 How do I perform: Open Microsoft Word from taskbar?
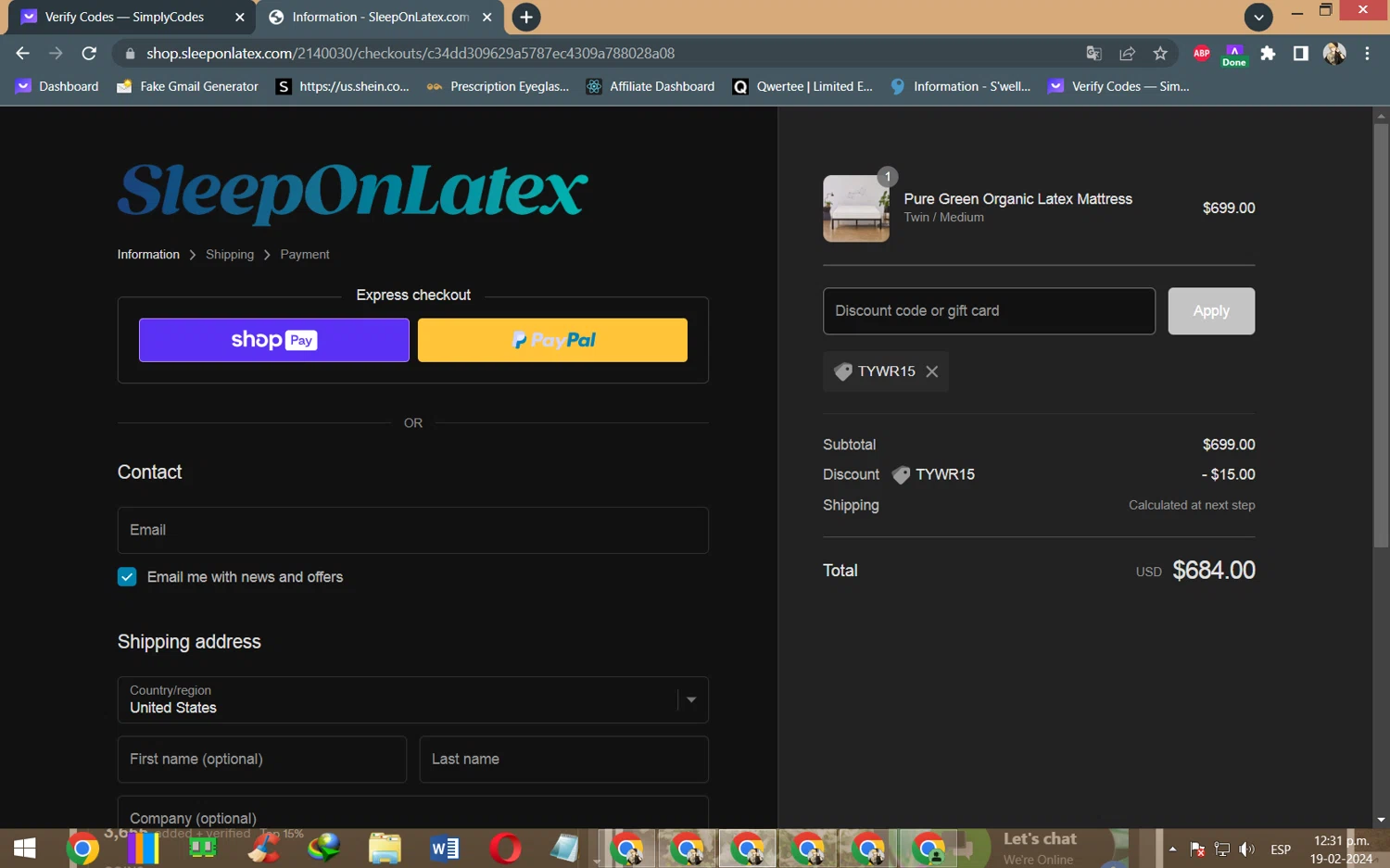tap(445, 848)
